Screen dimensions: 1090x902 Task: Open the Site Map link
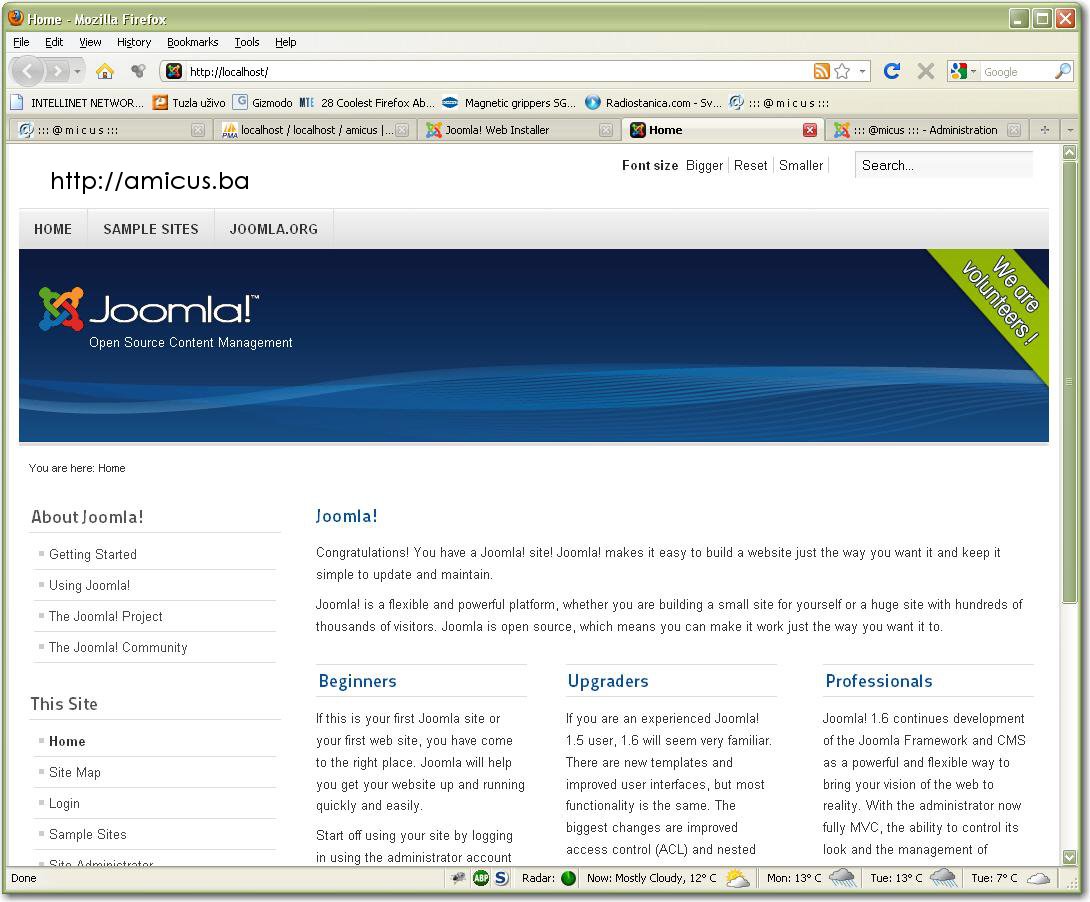74,772
